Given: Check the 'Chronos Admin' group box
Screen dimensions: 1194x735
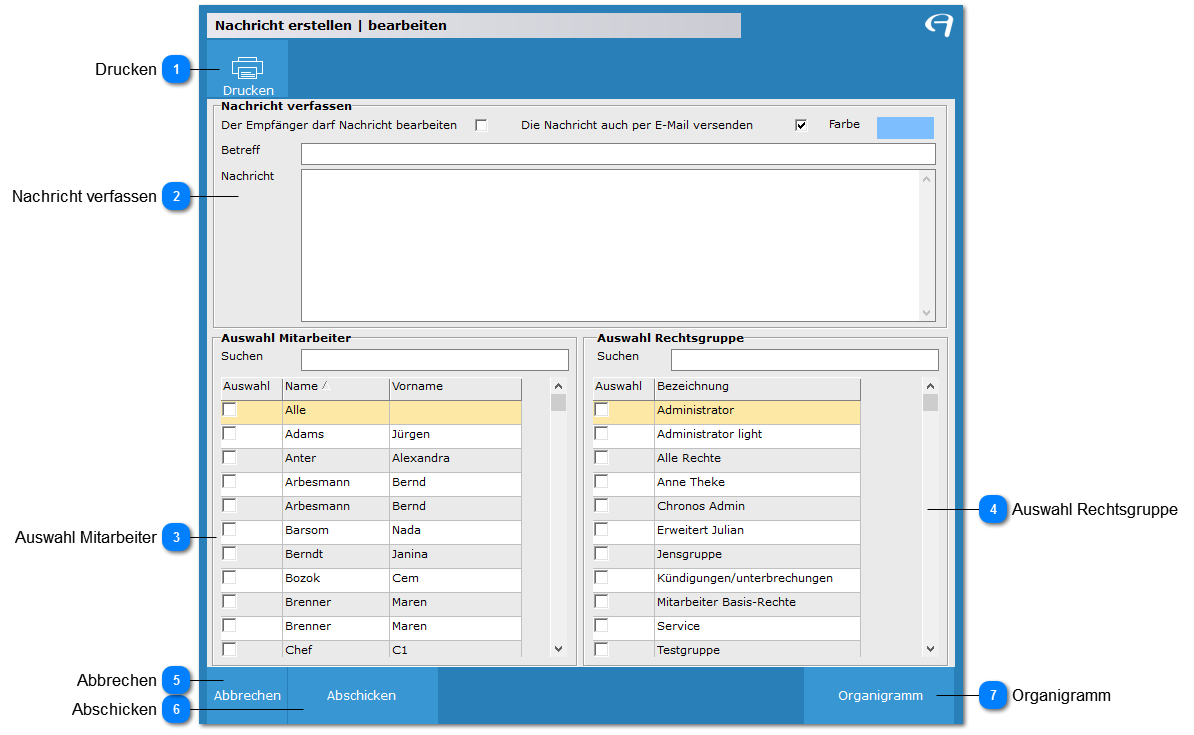Looking at the screenshot, I should (x=602, y=506).
